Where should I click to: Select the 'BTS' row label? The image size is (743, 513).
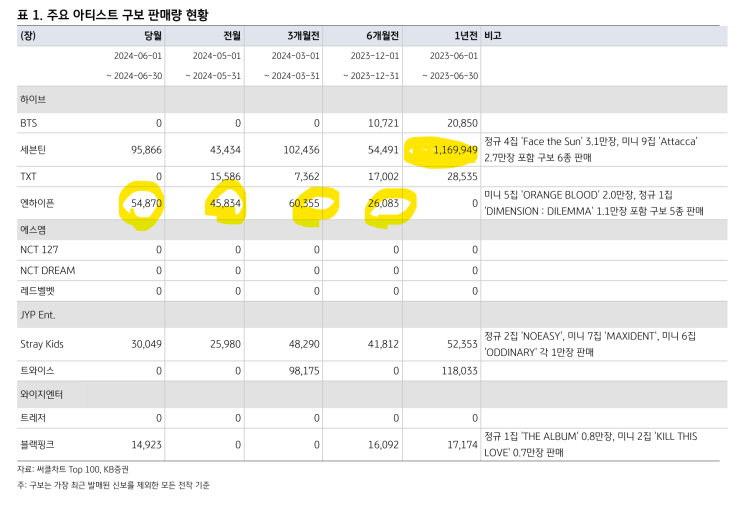(28, 123)
